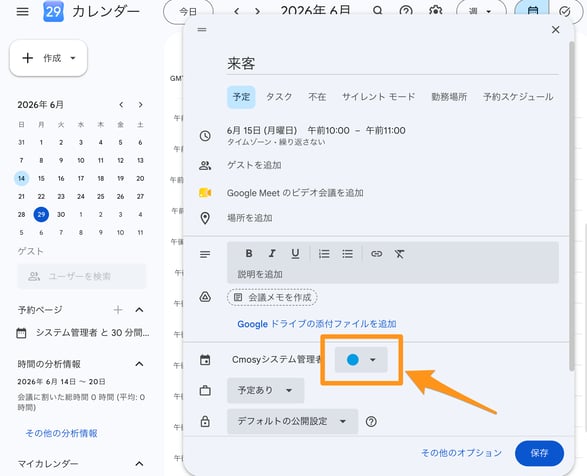Go to previous week in header
587x476 pixels.
[x=236, y=11]
